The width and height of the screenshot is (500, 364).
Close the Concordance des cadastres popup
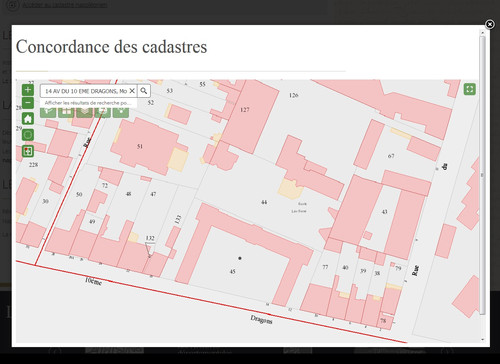489,24
